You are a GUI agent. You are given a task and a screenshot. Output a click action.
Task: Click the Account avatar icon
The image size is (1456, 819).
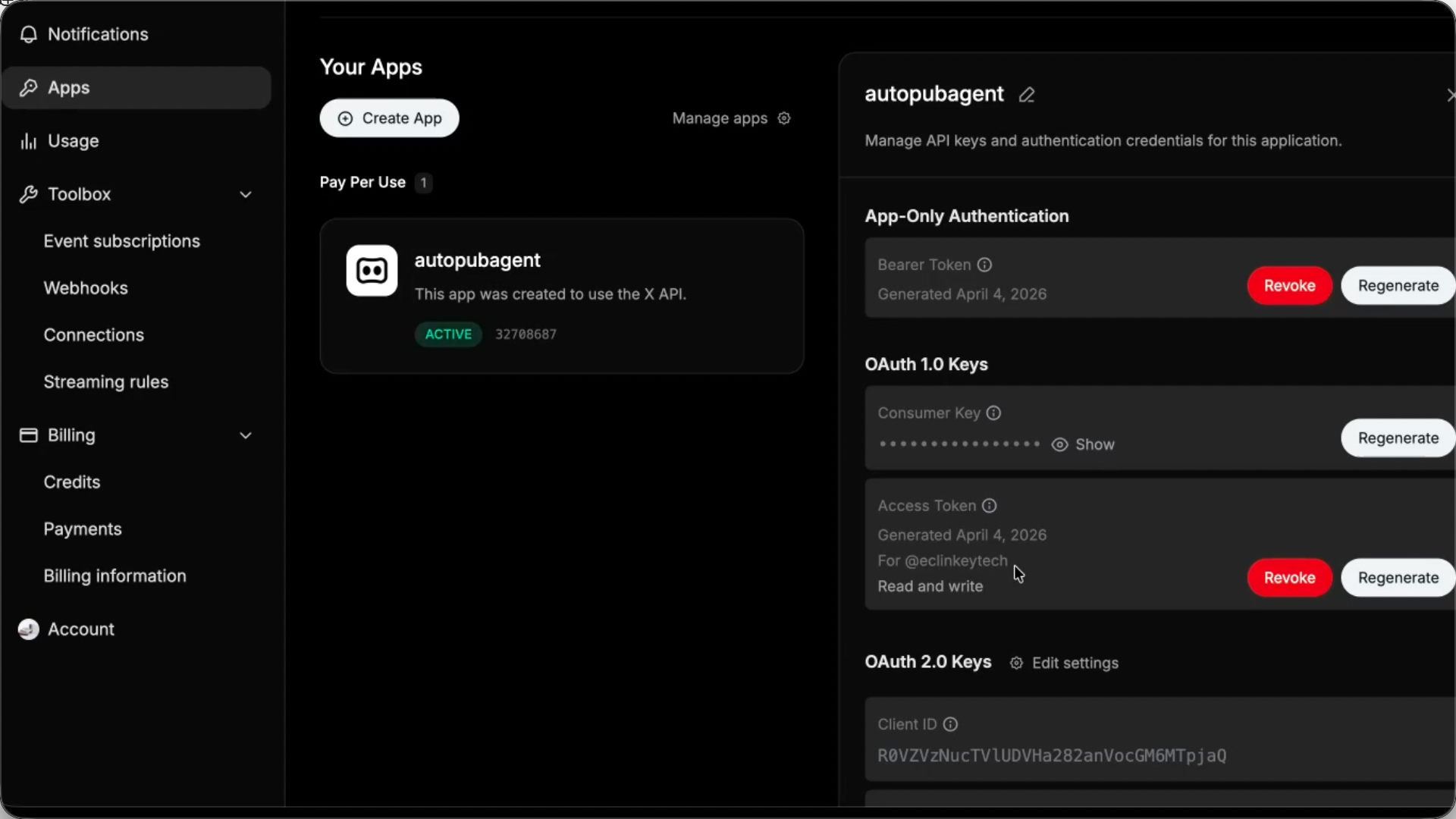29,629
